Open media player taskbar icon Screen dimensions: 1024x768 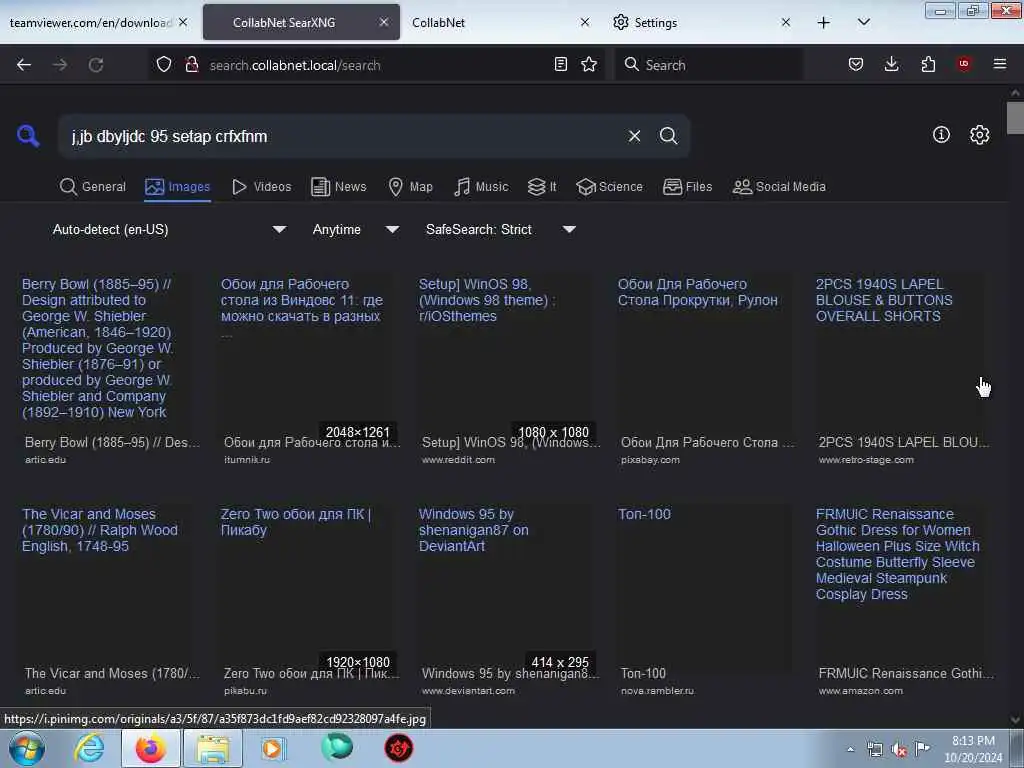pyautogui.click(x=273, y=748)
